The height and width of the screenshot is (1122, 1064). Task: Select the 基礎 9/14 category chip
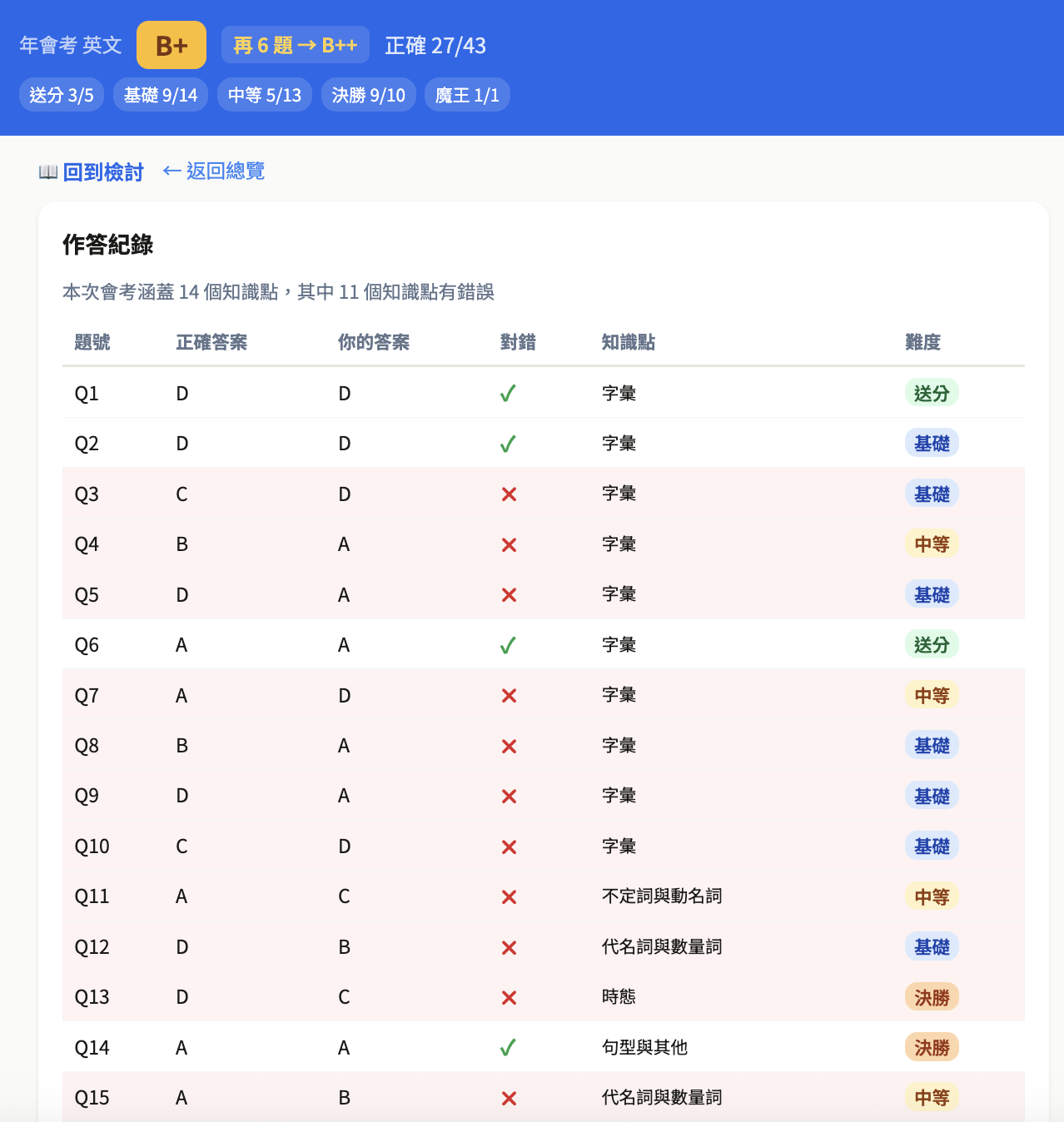(160, 94)
